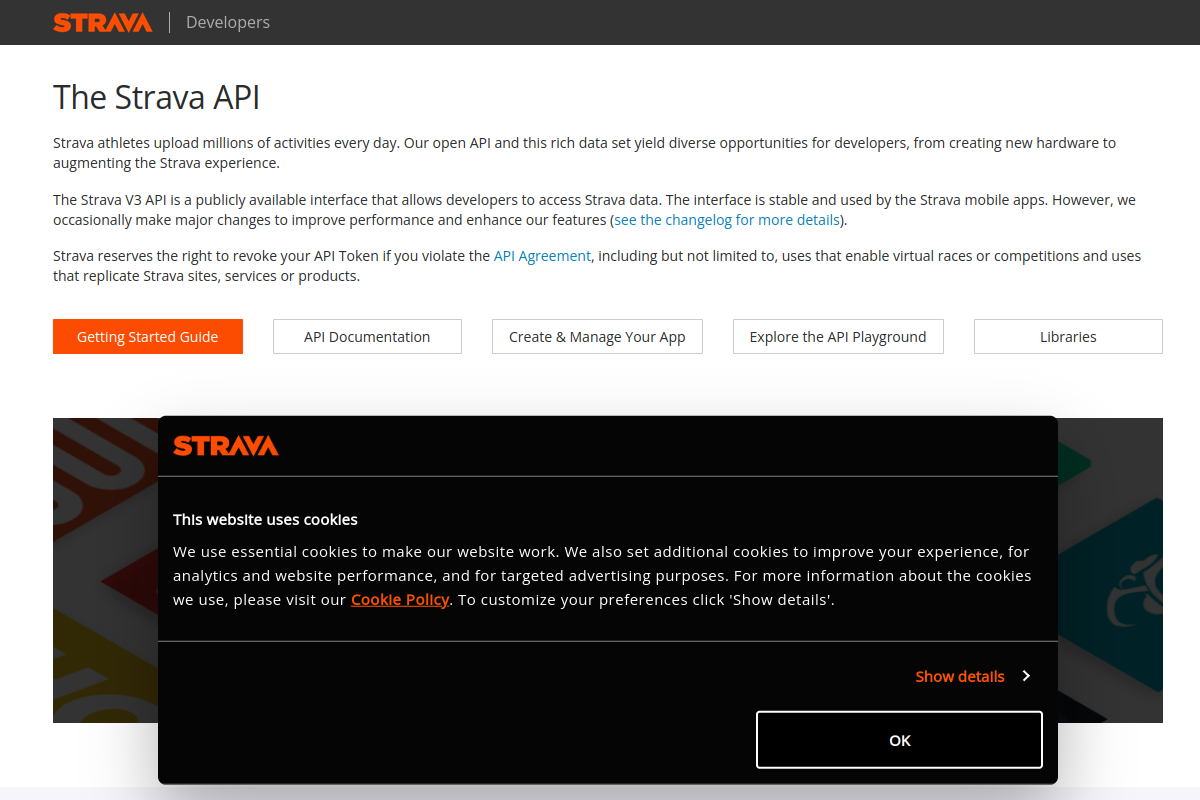The width and height of the screenshot is (1200, 800).
Task: Explore the API Playground
Action: [838, 337]
